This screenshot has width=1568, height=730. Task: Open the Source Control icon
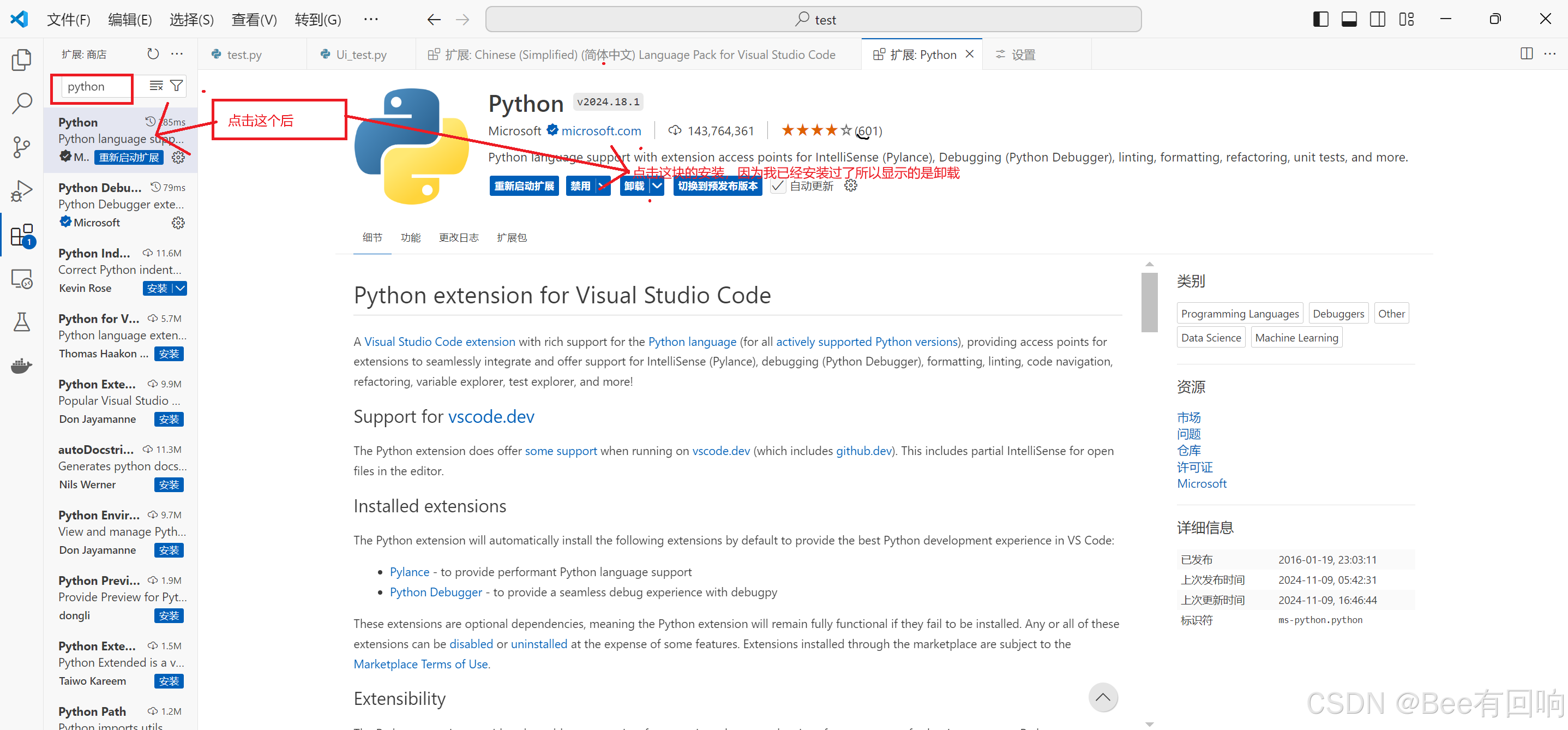coord(21,147)
